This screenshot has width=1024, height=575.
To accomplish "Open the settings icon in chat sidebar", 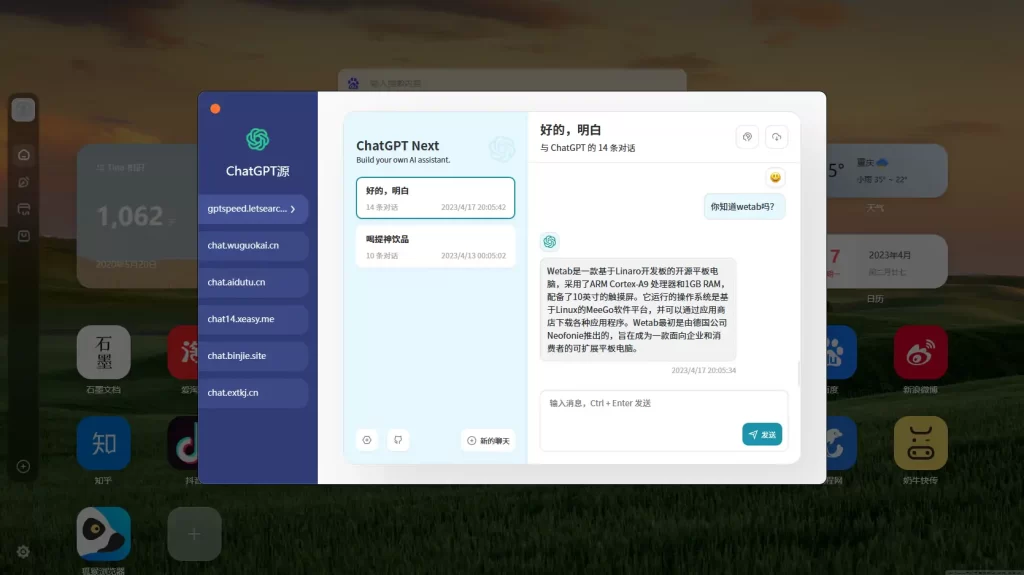I will 367,440.
